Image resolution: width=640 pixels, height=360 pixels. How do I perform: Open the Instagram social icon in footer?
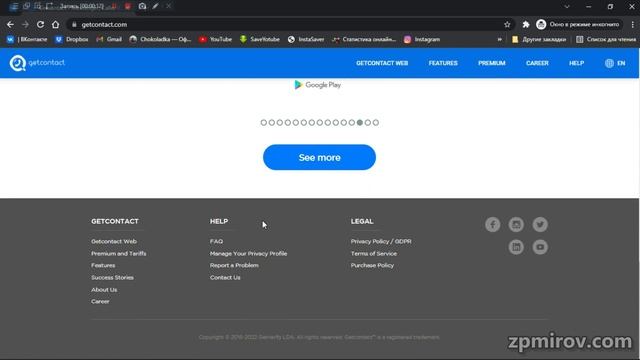516,224
